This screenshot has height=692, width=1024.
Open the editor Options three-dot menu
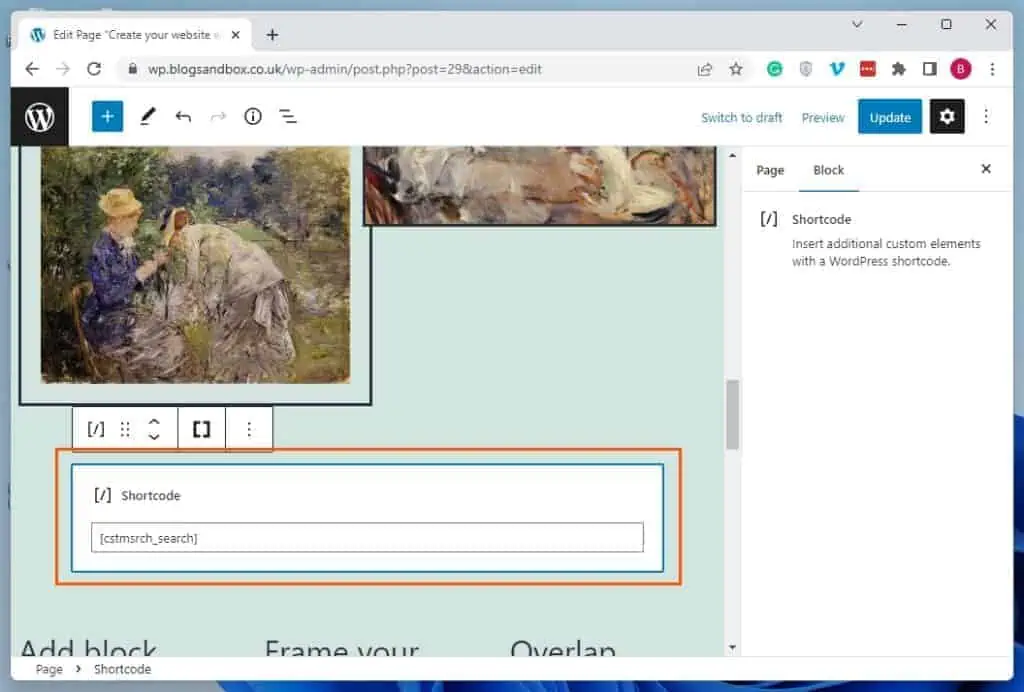point(986,117)
